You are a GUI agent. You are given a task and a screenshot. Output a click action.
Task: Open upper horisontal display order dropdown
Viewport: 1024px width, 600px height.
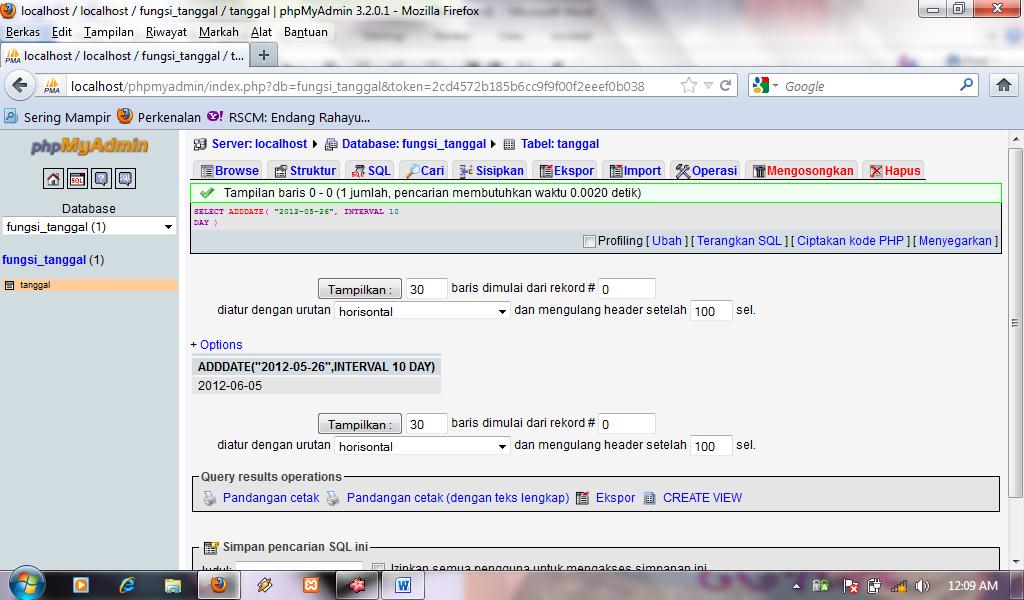click(x=422, y=311)
